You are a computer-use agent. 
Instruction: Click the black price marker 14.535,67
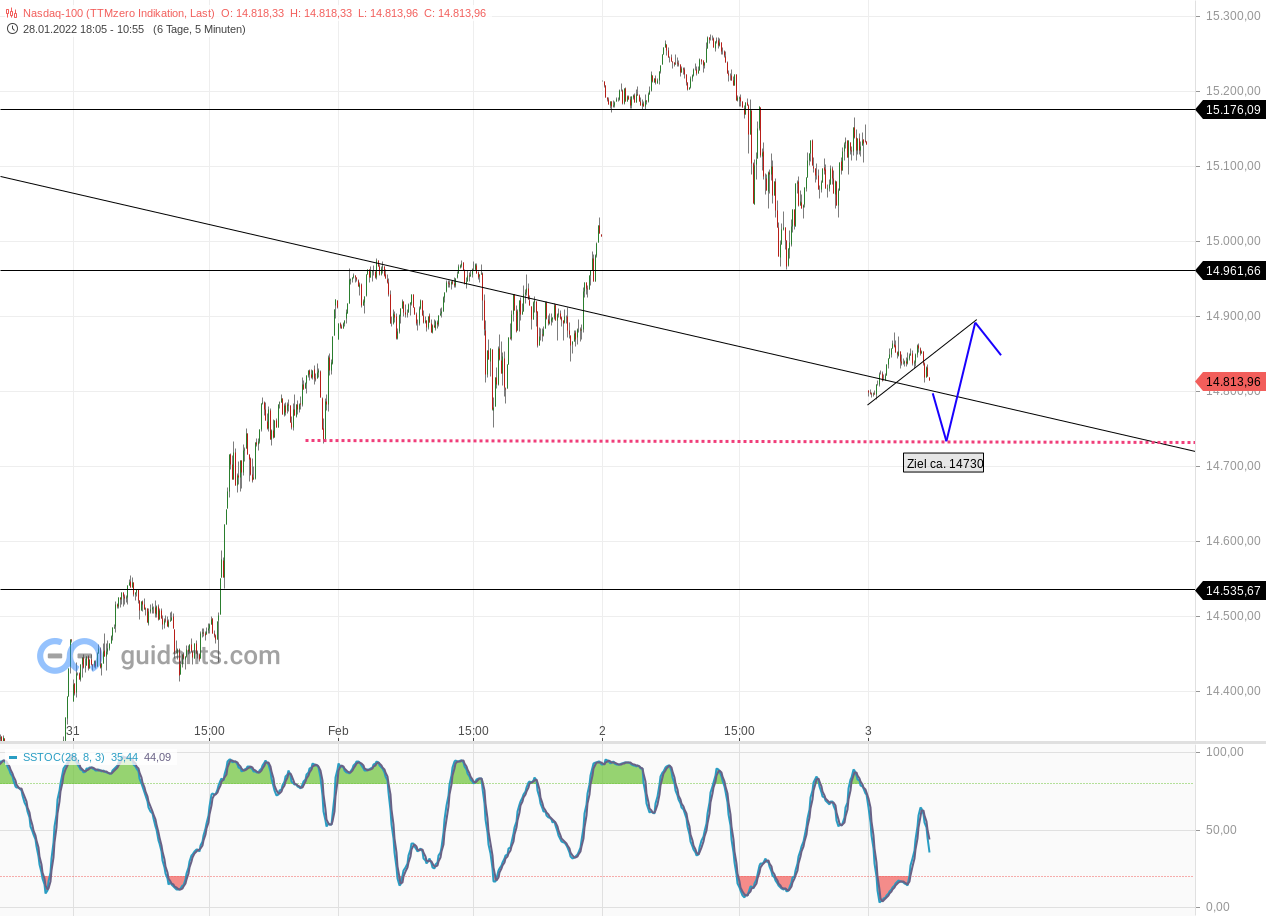[x=1230, y=590]
